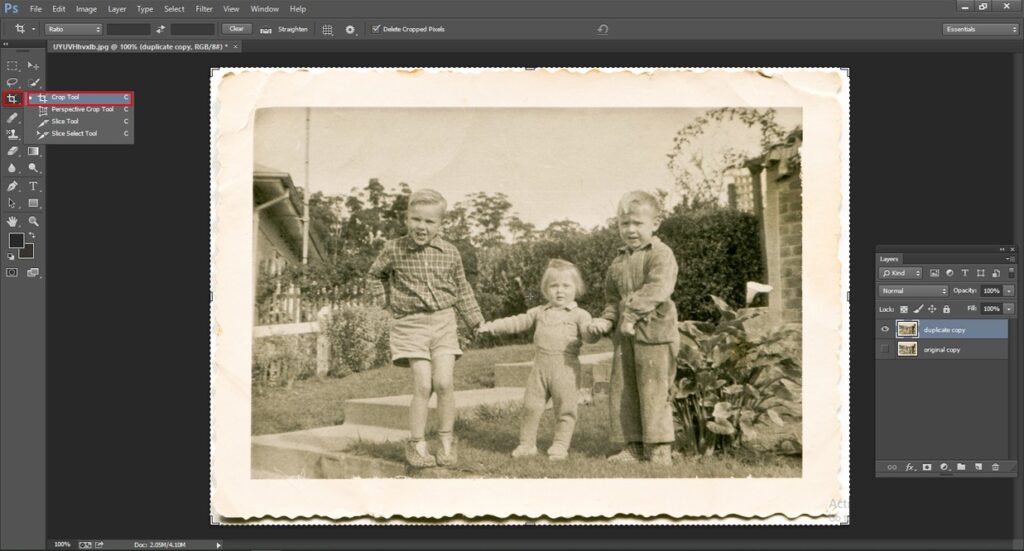Image resolution: width=1024 pixels, height=551 pixels.
Task: Select the Horizontal Type tool
Action: tap(33, 186)
